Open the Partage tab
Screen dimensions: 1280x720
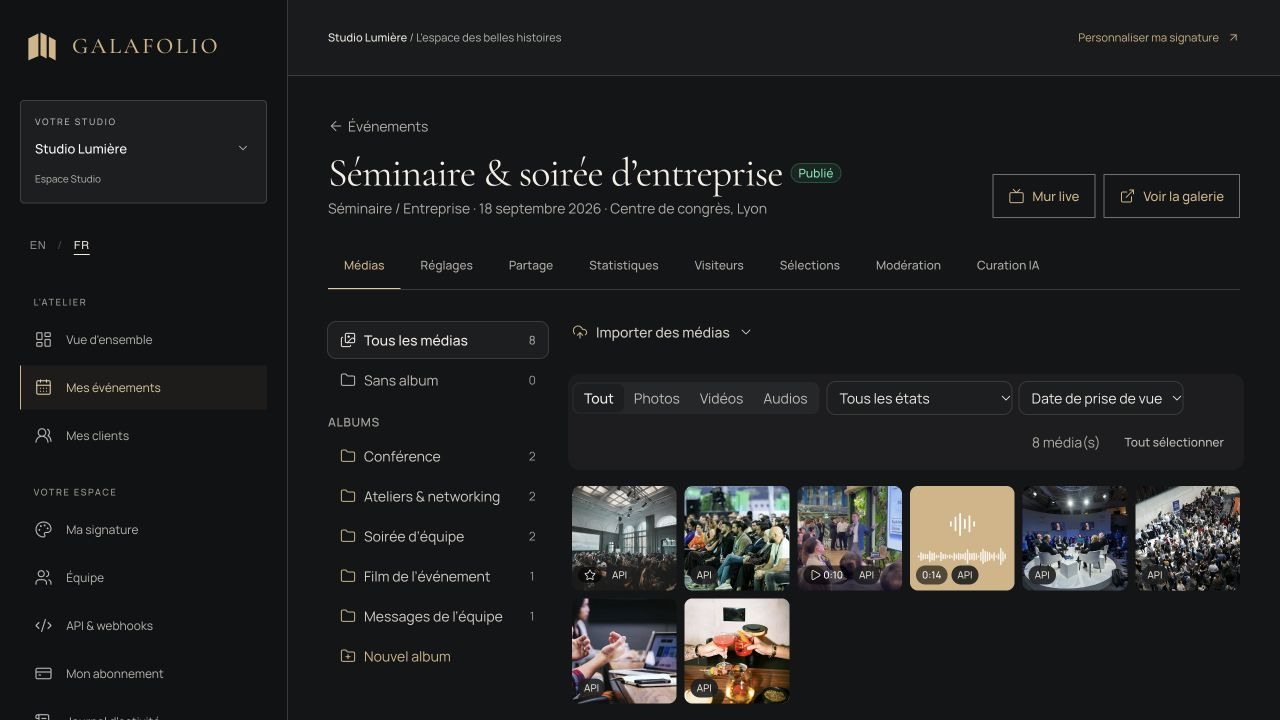[x=530, y=266]
